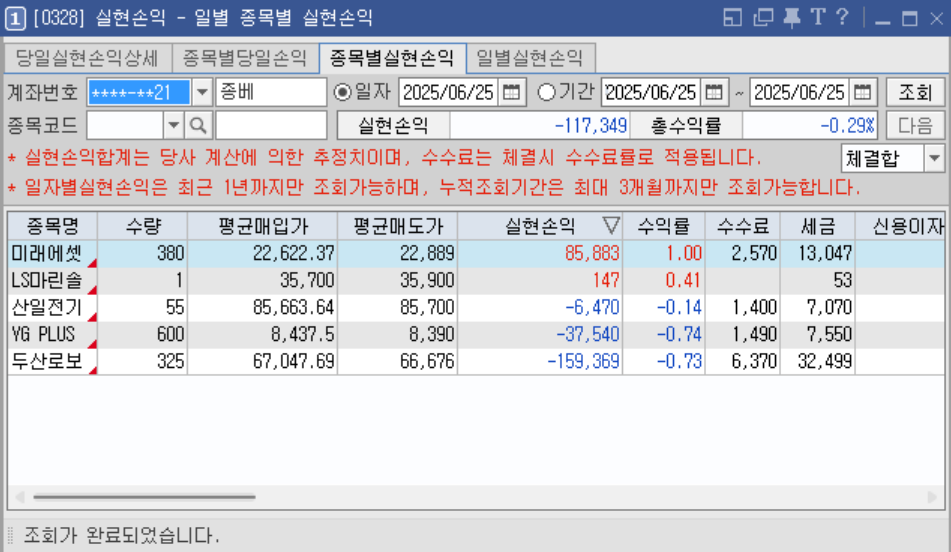
Task: Select the 기간 radio button
Action: point(547,93)
